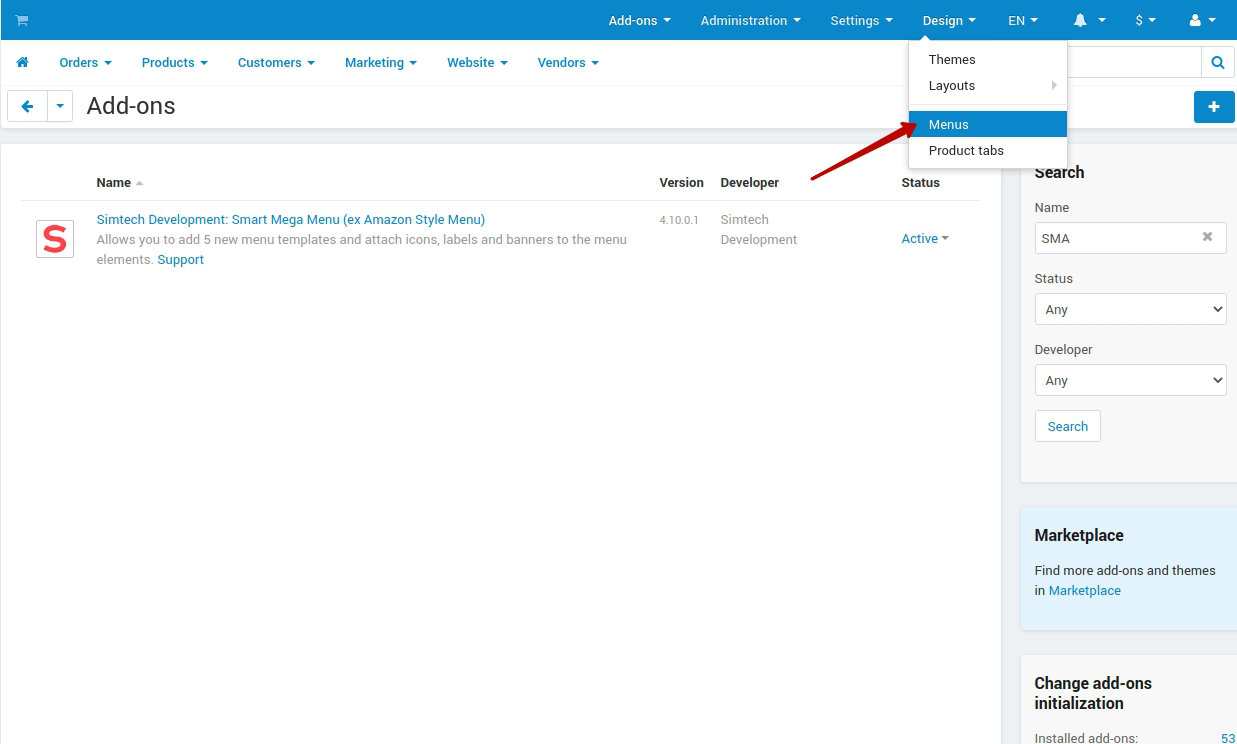
Task: Open the Status select in Search panel
Action: click(x=1130, y=309)
